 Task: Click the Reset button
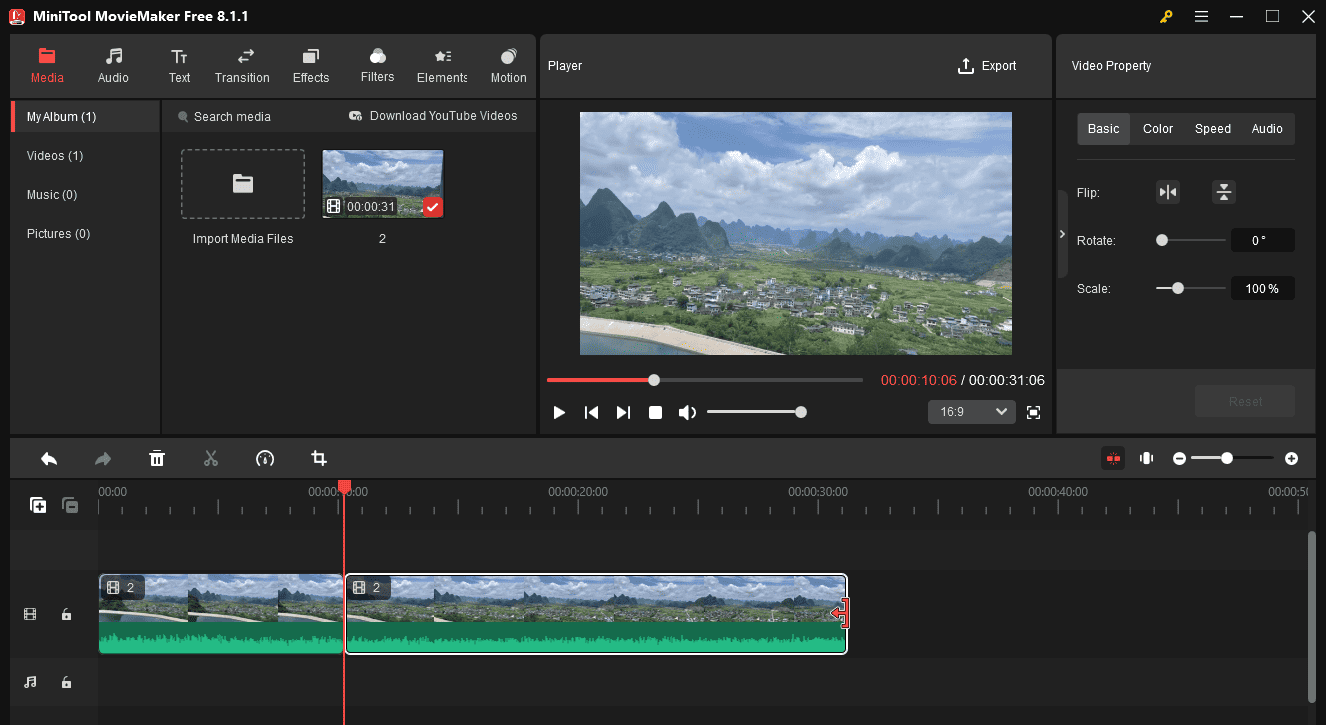coord(1245,401)
